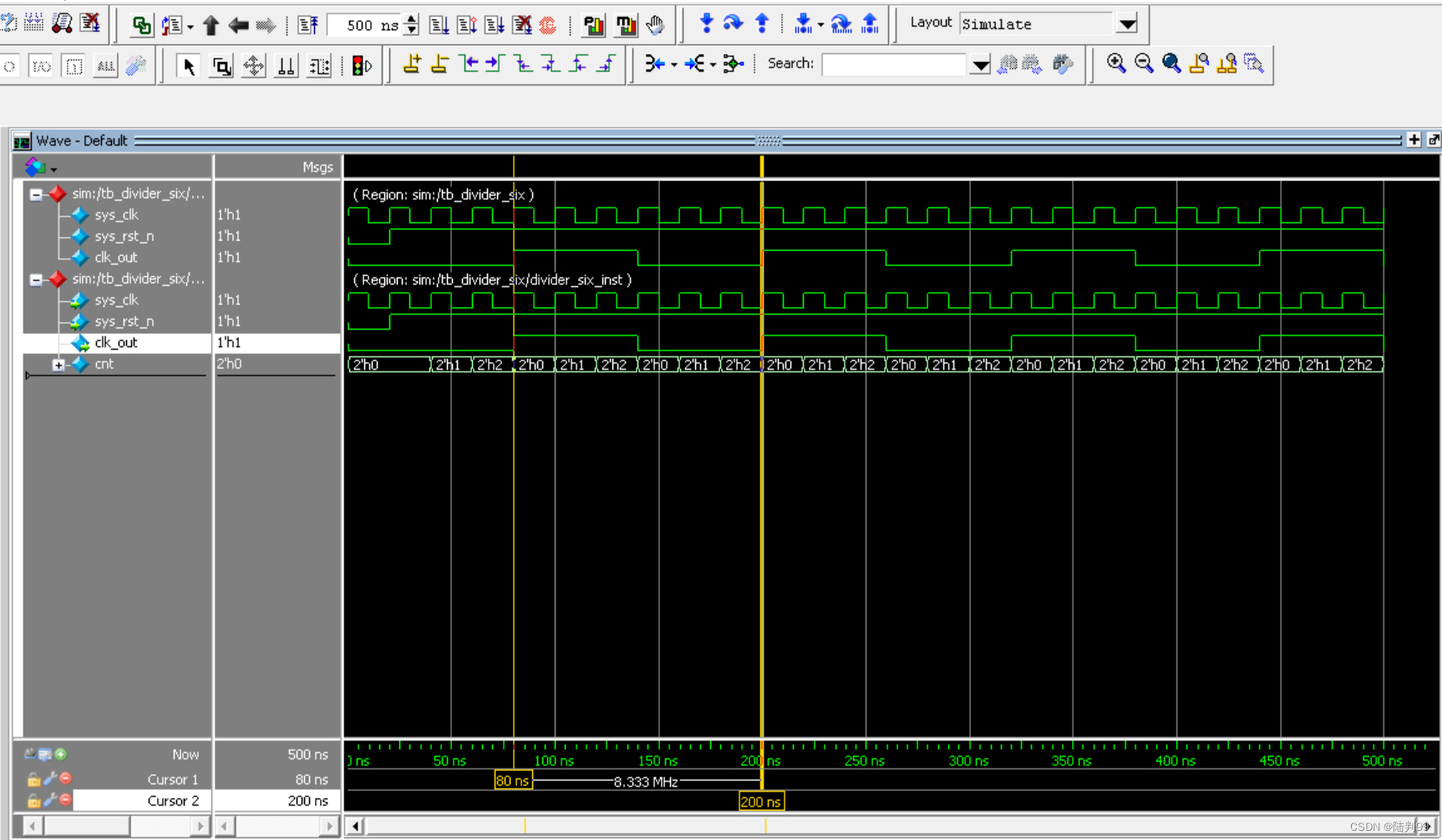Lock Cursor 1 with its padlock icon
The width and height of the screenshot is (1442, 840).
click(33, 778)
